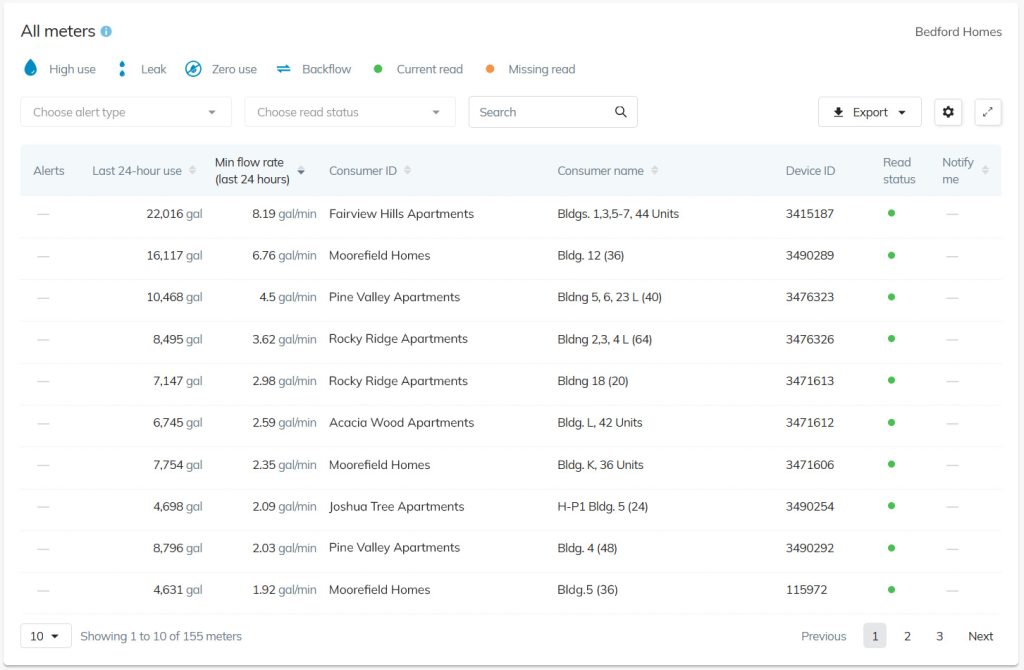Change rows per page from 10
Image resolution: width=1024 pixels, height=670 pixels.
coord(45,636)
